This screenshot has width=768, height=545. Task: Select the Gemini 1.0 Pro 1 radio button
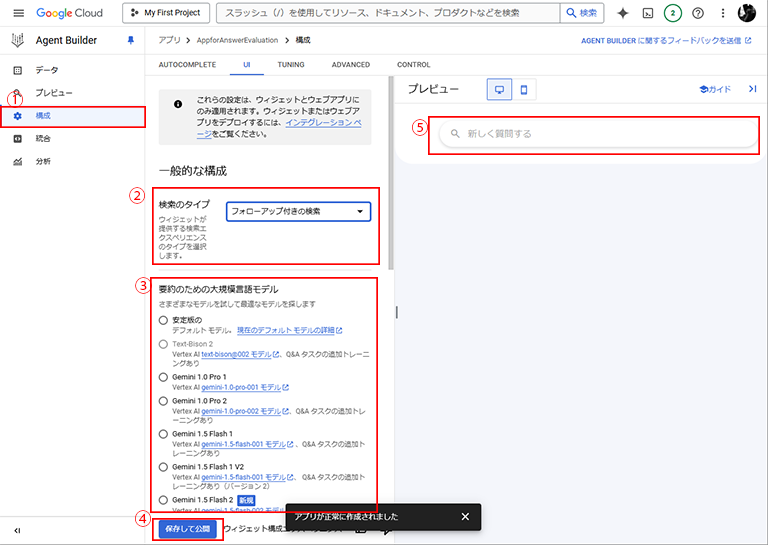[x=163, y=377]
